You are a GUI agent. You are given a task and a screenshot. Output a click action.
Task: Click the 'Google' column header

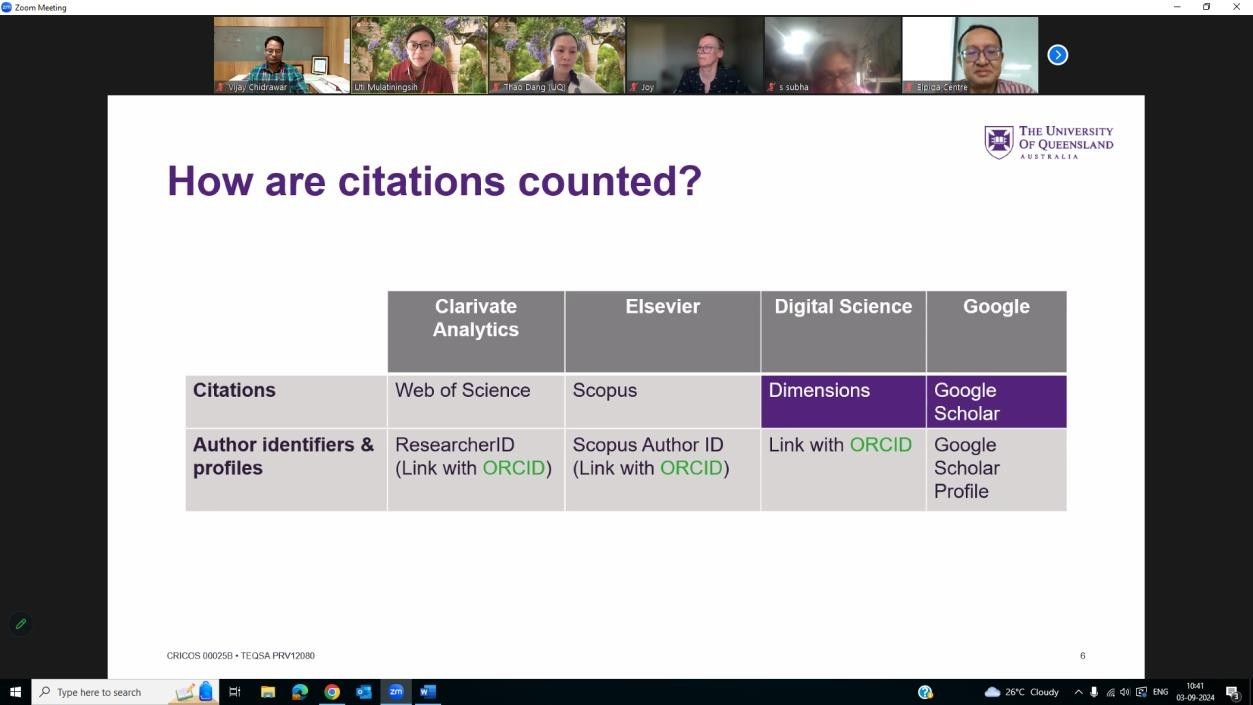(996, 331)
